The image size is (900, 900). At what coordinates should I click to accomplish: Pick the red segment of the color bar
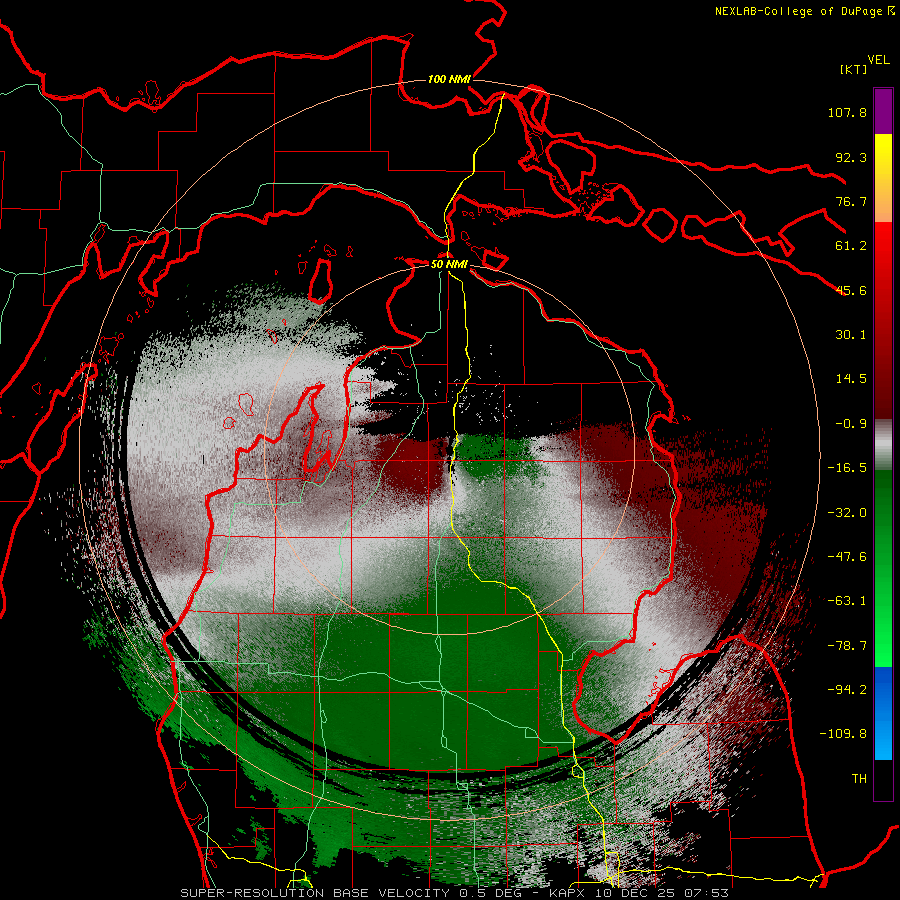pyautogui.click(x=883, y=320)
